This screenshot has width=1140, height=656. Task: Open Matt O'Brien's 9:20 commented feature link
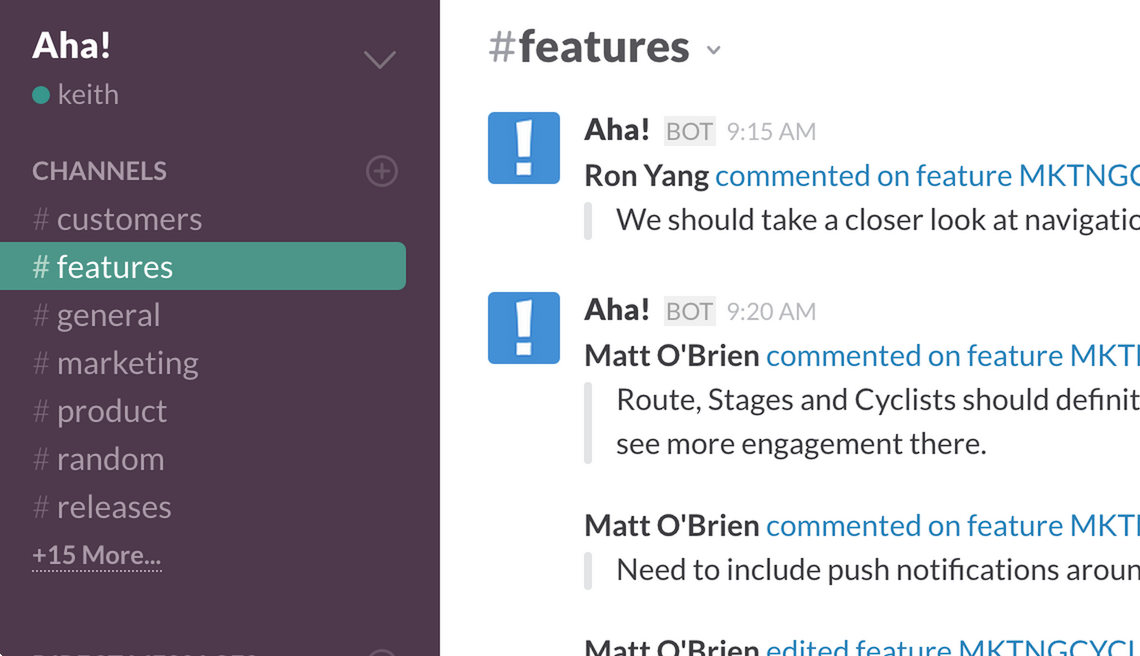pos(952,356)
